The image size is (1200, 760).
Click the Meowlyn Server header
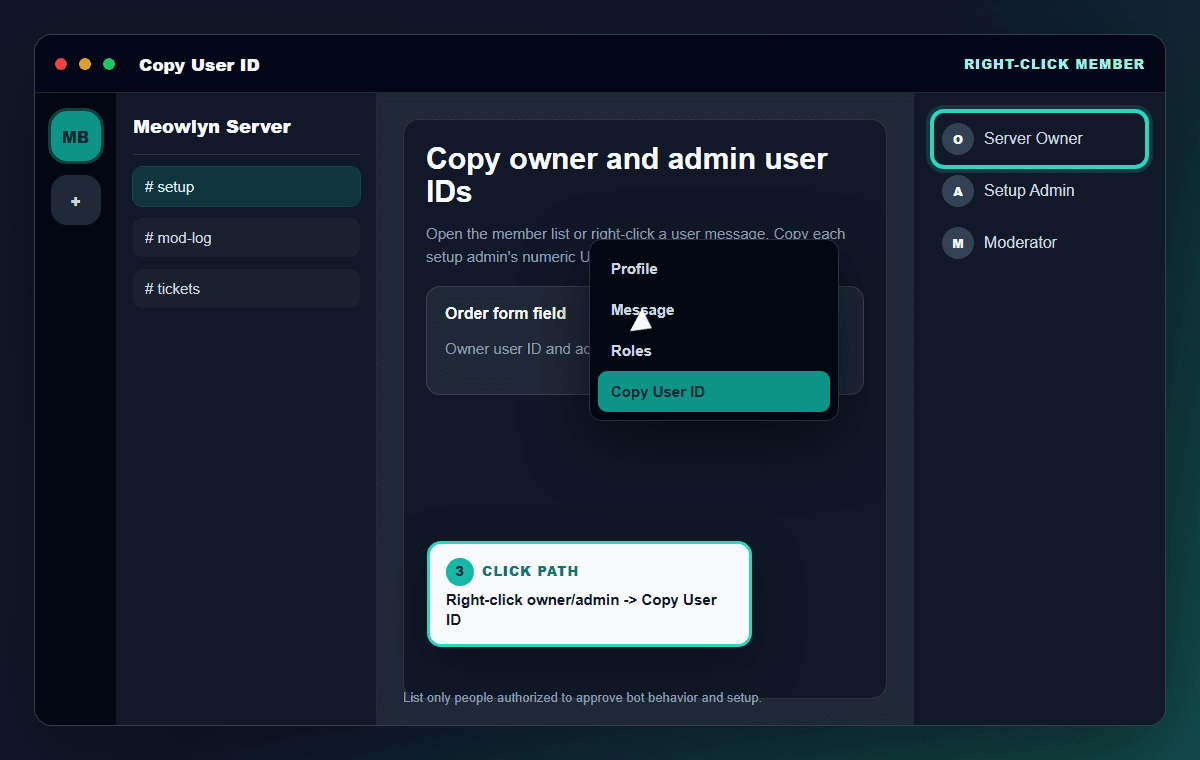click(212, 127)
